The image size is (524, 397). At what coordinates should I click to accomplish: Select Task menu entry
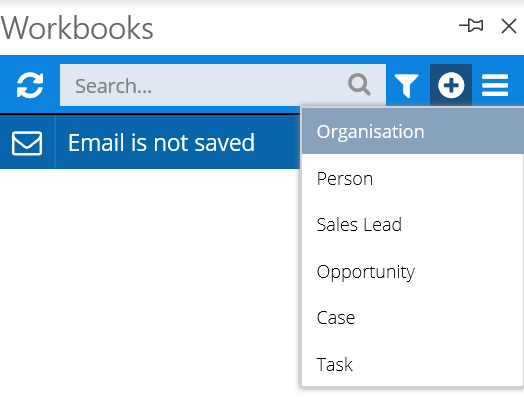tap(413, 364)
